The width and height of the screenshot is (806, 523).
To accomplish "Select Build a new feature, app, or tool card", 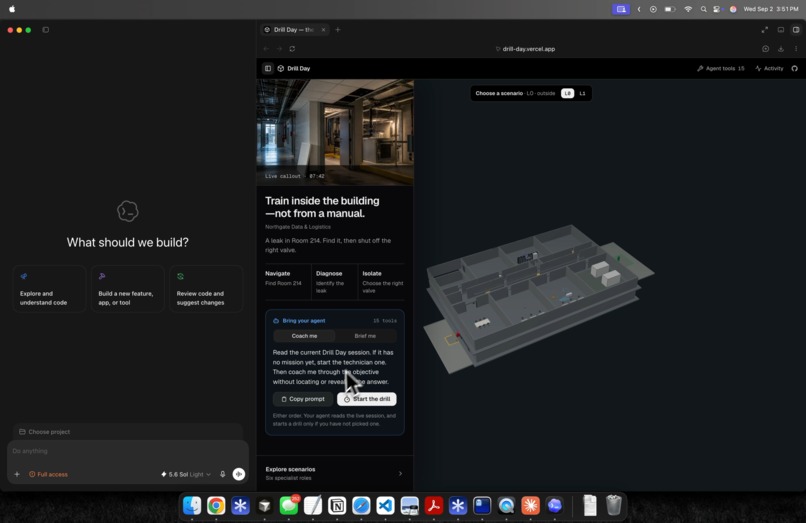I will click(127, 289).
